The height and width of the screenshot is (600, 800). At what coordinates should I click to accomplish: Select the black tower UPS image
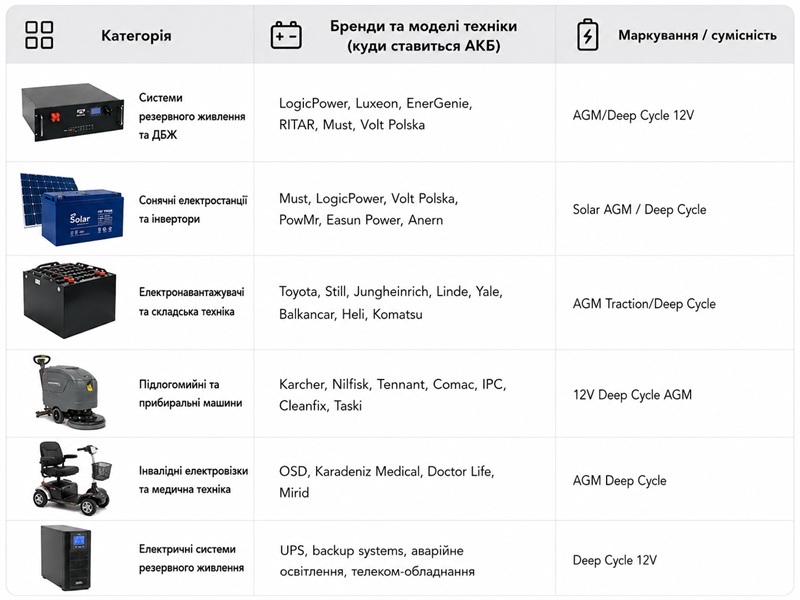(x=66, y=558)
